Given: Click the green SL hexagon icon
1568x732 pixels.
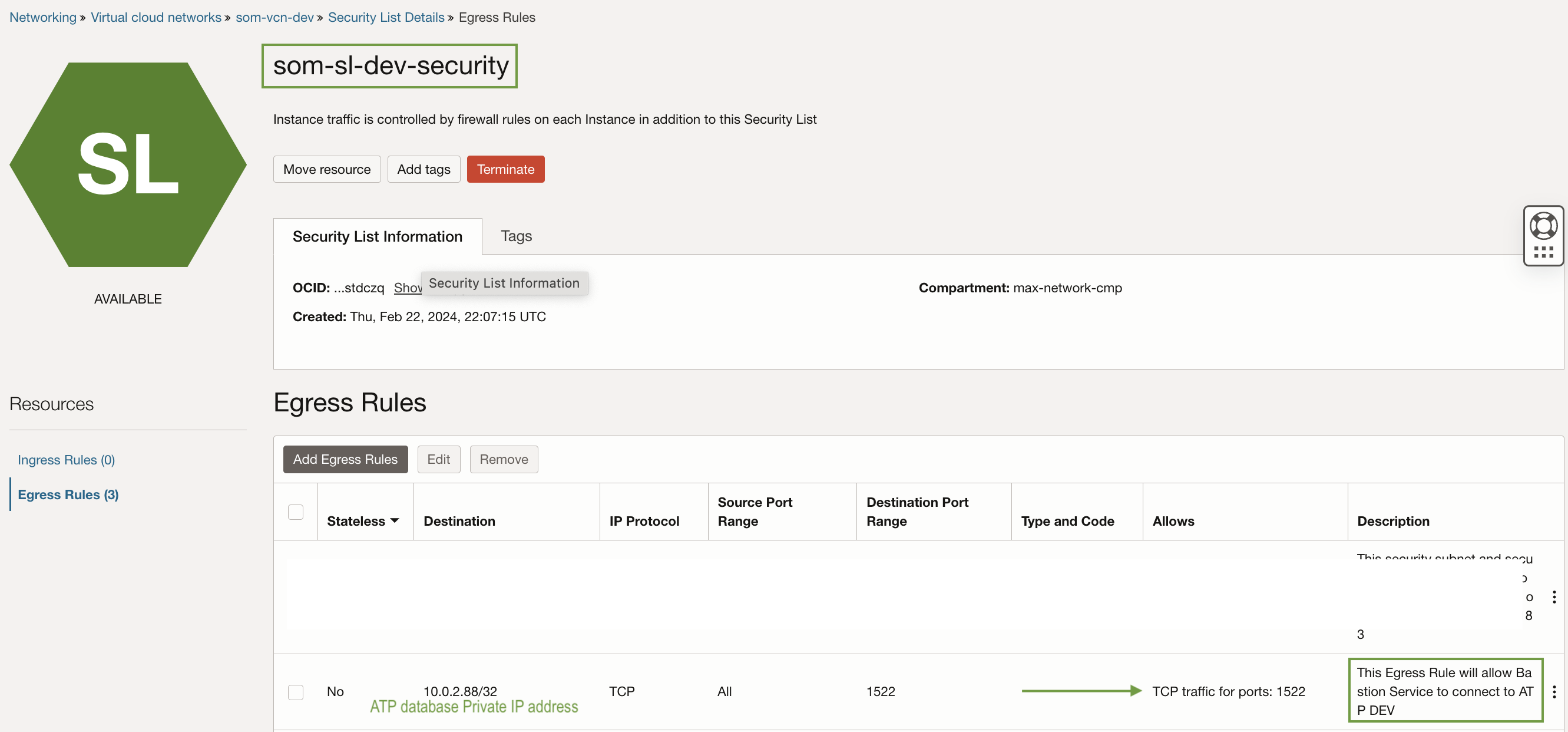Looking at the screenshot, I should tap(128, 164).
